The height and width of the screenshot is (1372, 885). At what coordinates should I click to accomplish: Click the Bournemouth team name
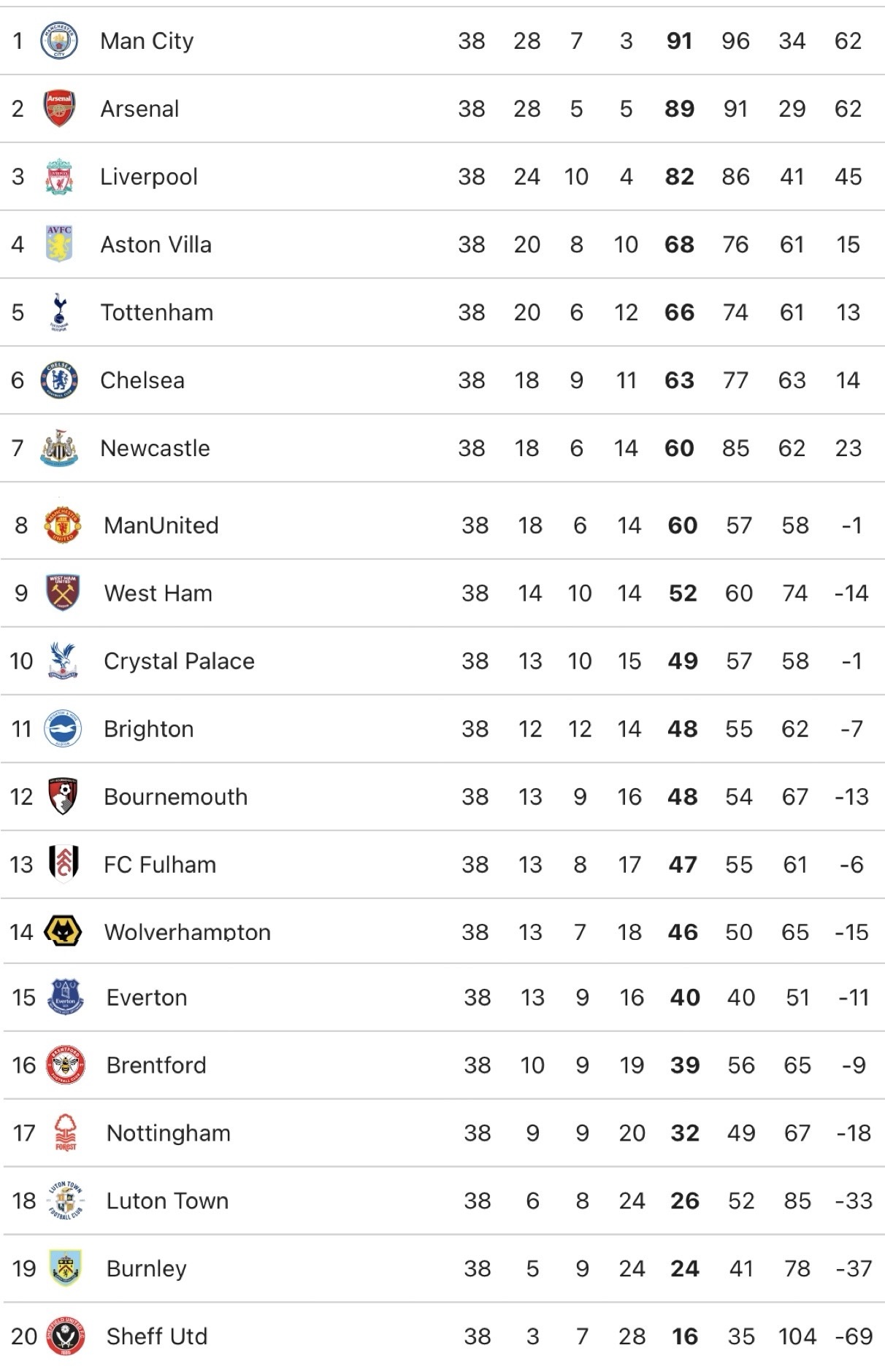pyautogui.click(x=175, y=797)
